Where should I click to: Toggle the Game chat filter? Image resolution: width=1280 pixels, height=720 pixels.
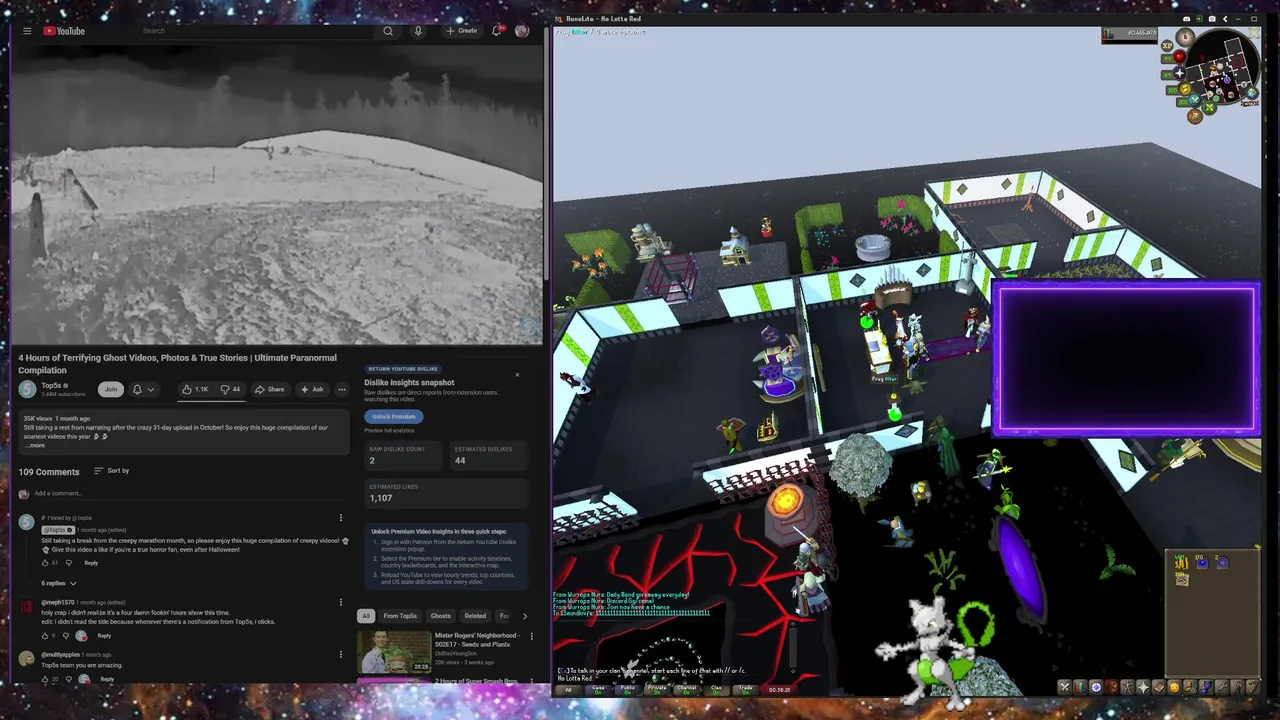pos(598,690)
